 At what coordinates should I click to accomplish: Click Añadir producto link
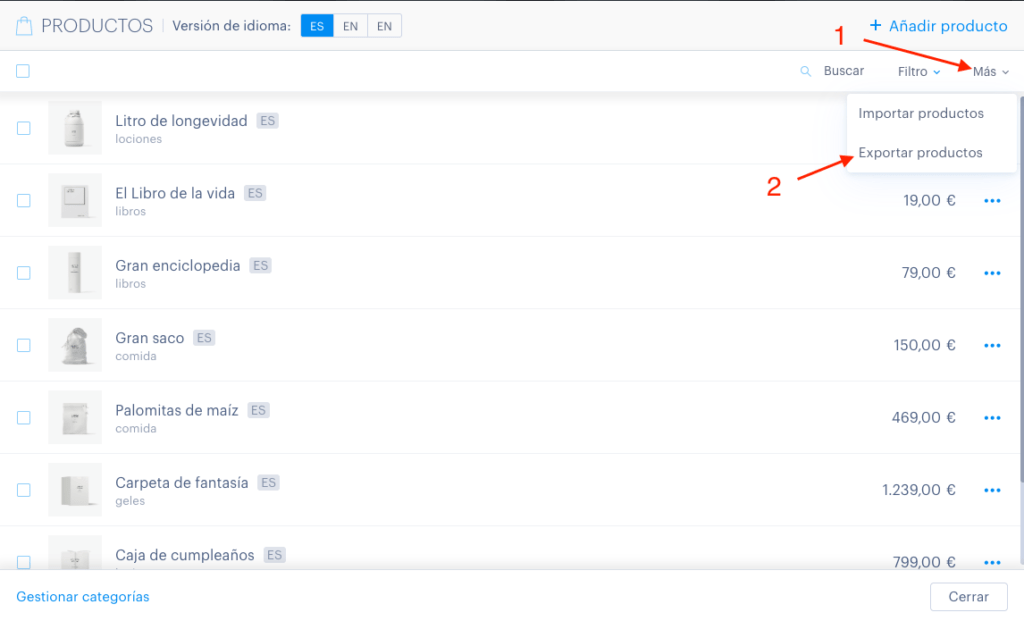(938, 26)
